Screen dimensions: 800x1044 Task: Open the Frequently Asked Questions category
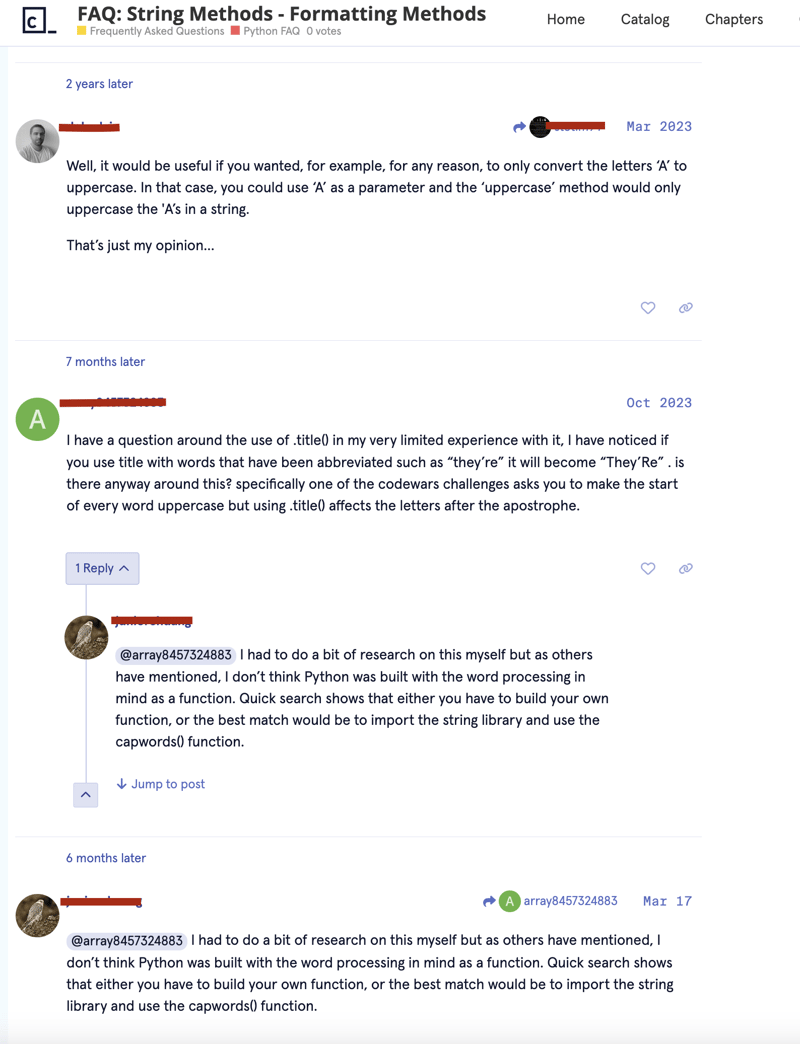[156, 31]
